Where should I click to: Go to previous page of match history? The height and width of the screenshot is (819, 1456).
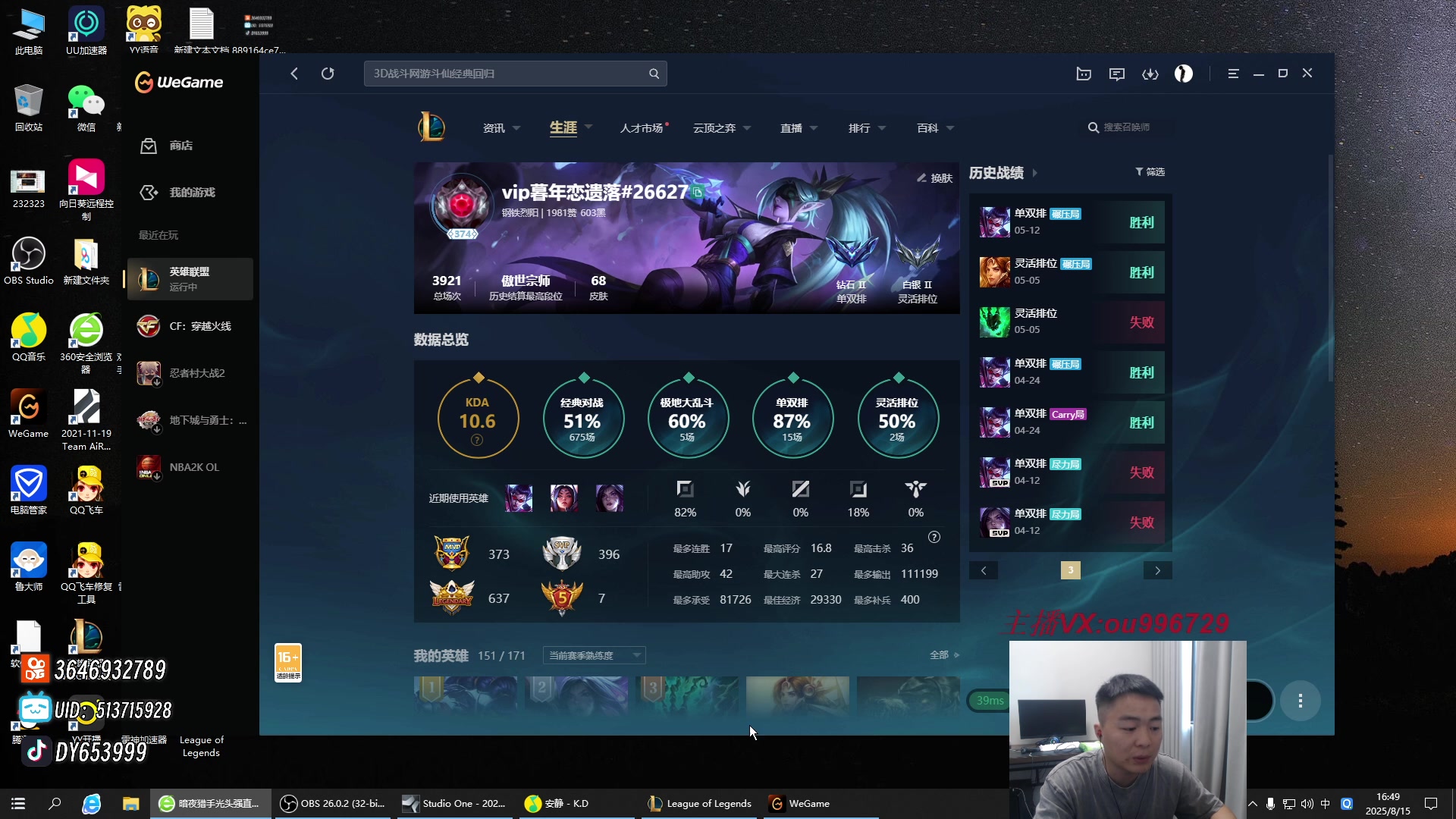(x=984, y=570)
